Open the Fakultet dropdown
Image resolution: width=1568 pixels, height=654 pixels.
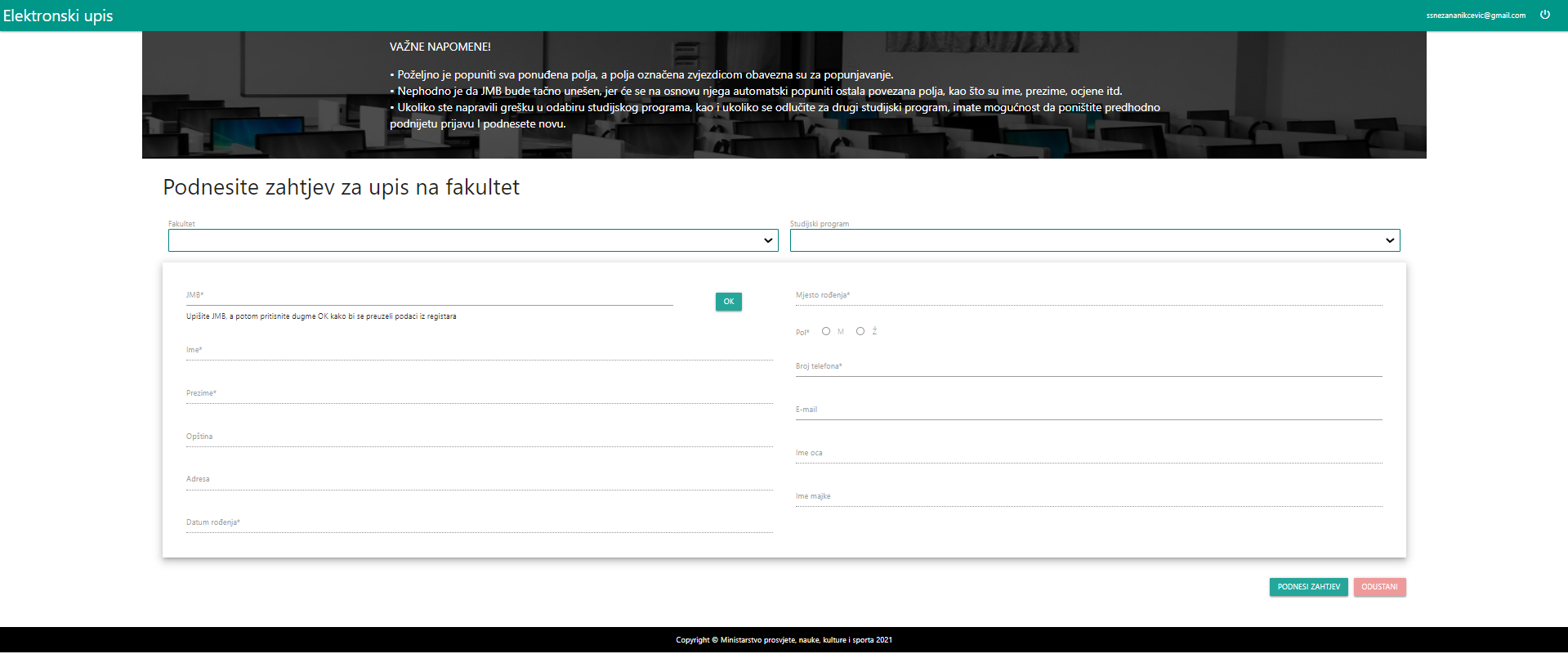(x=473, y=240)
